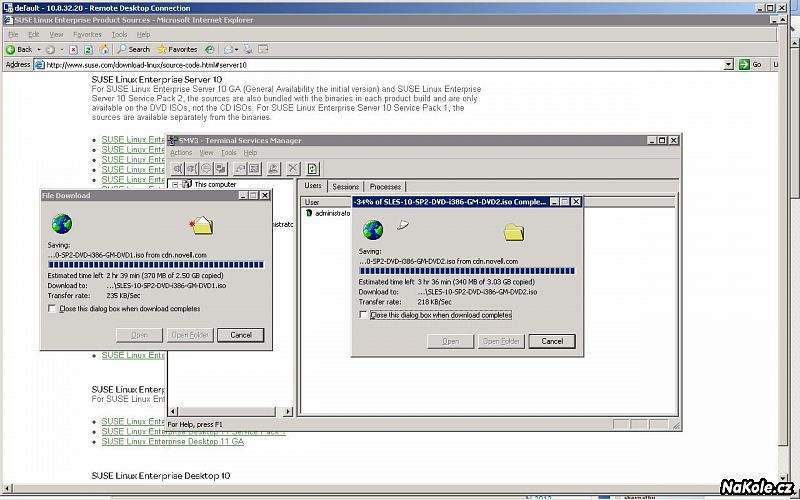The image size is (800, 500).
Task: Click the page icon in the Address bar
Action: pyautogui.click(x=39, y=65)
